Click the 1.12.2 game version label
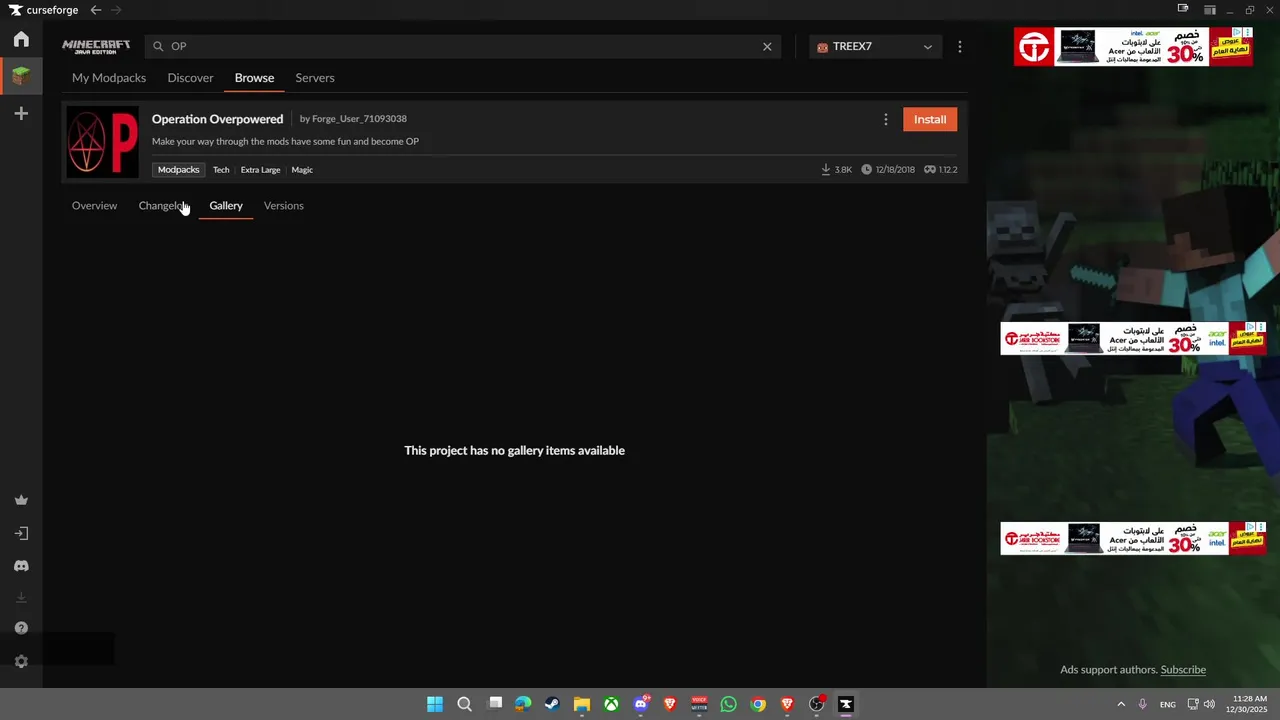This screenshot has width=1280, height=720. coord(941,170)
